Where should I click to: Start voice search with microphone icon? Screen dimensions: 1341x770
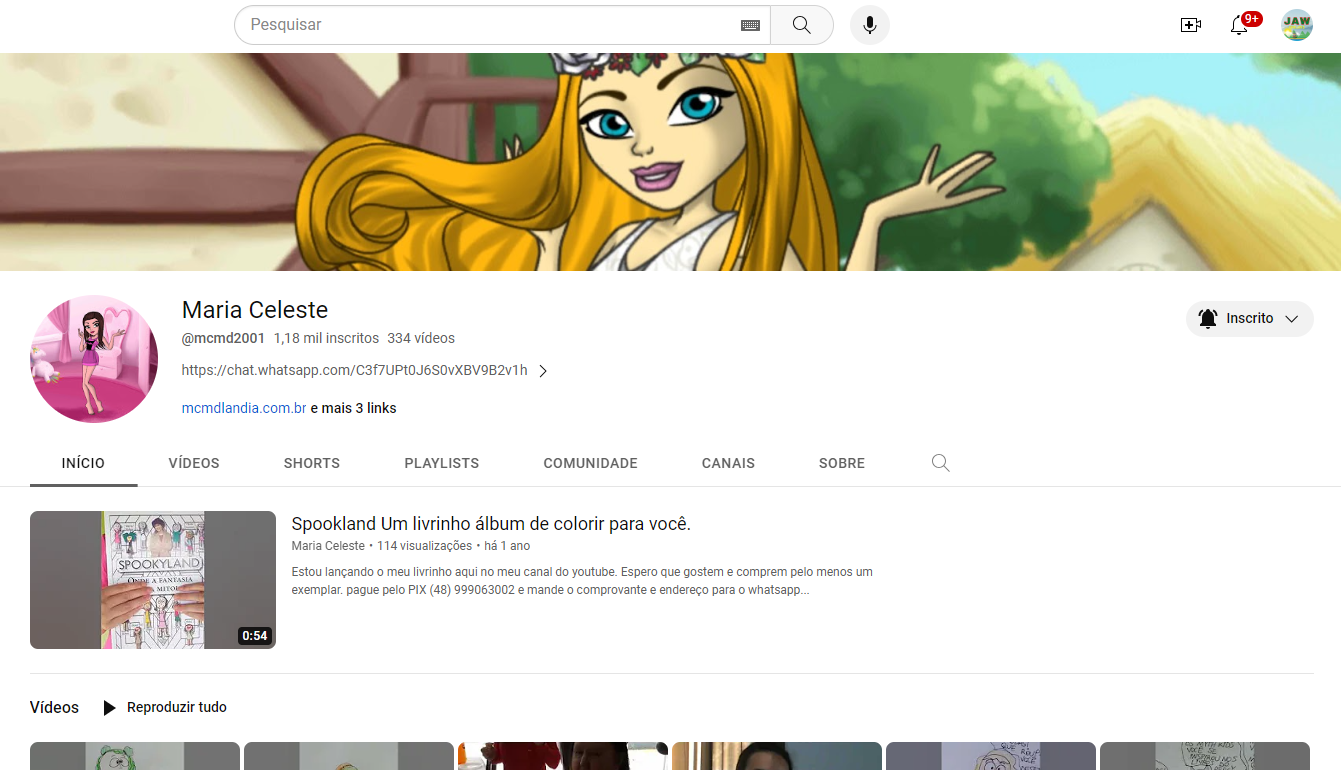pyautogui.click(x=869, y=25)
